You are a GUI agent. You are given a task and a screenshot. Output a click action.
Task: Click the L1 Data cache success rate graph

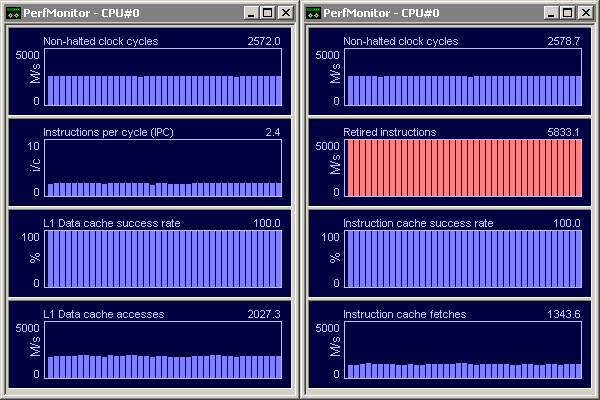coord(163,259)
